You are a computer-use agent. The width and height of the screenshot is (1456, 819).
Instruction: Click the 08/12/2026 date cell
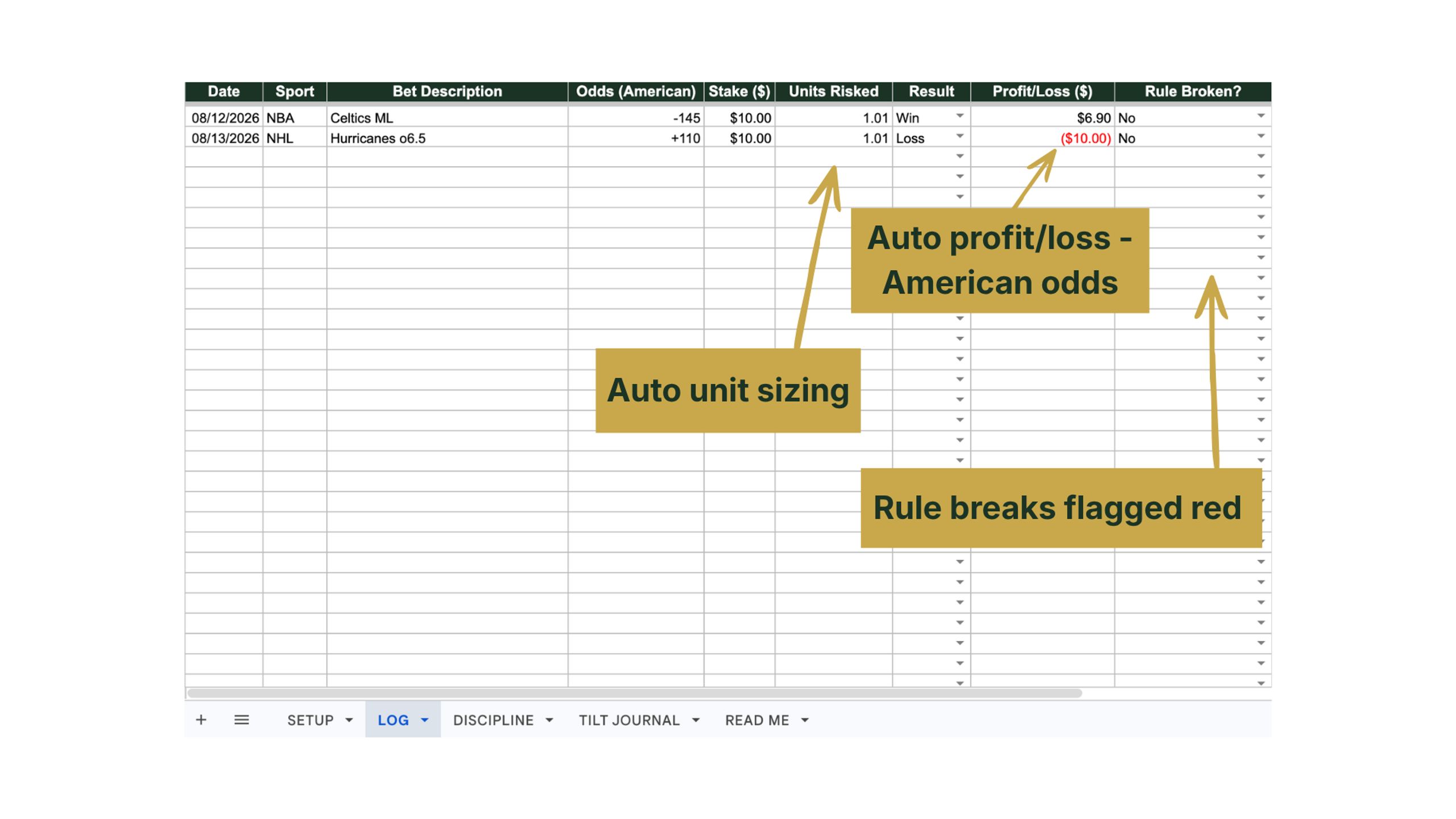pos(224,118)
